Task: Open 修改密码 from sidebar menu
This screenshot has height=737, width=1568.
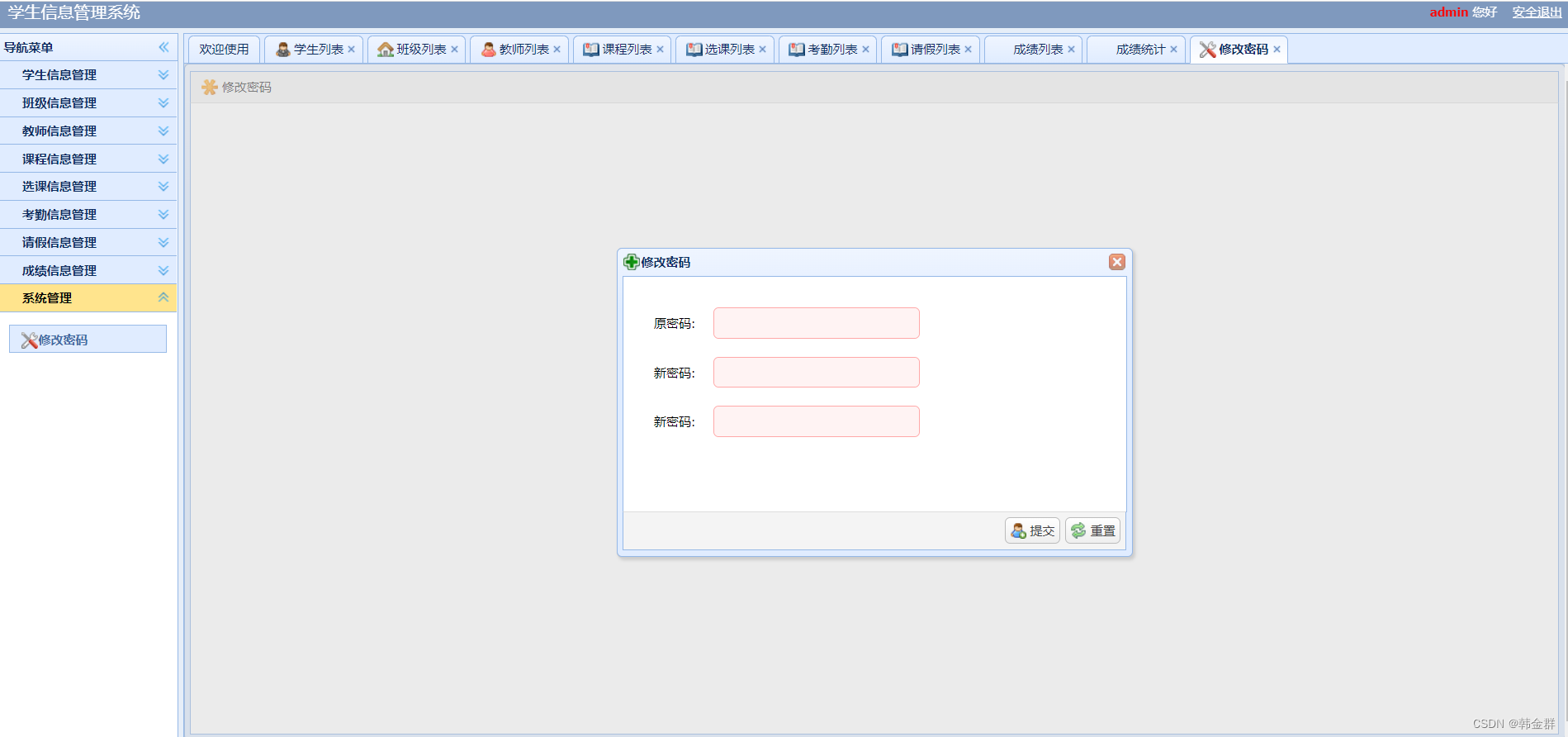Action: 88,340
